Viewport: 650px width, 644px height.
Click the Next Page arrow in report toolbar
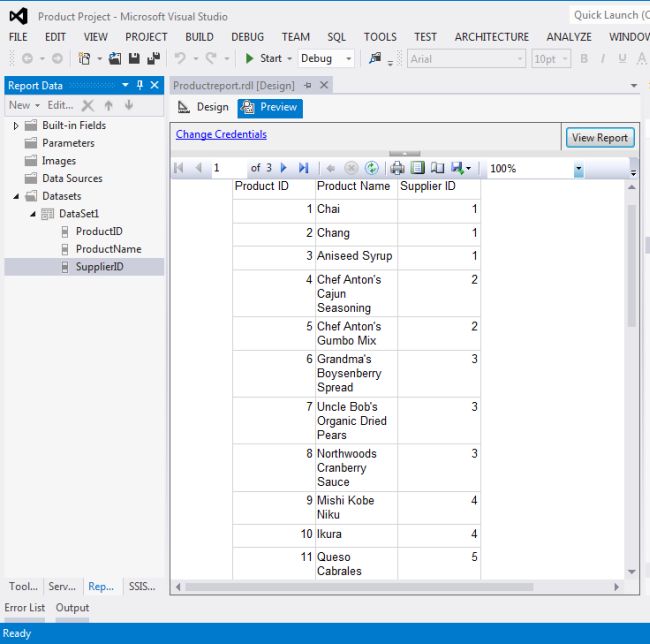[284, 168]
